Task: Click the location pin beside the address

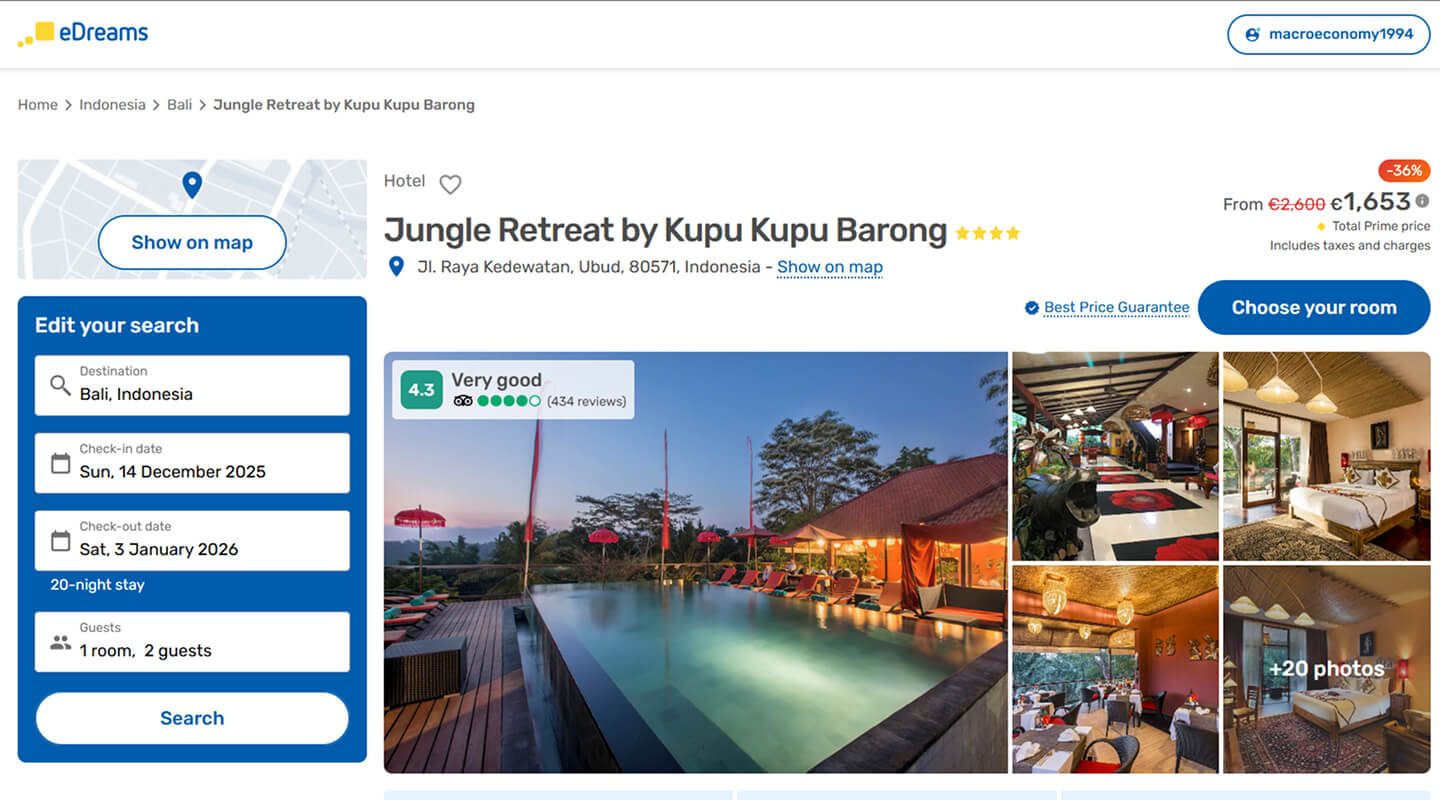Action: coord(396,267)
